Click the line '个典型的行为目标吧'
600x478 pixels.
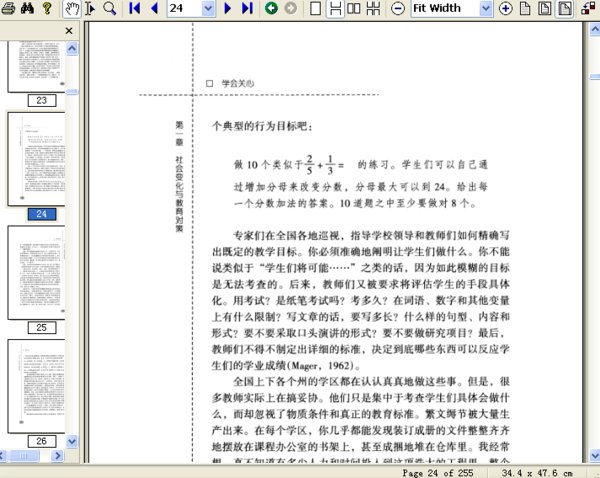point(260,126)
